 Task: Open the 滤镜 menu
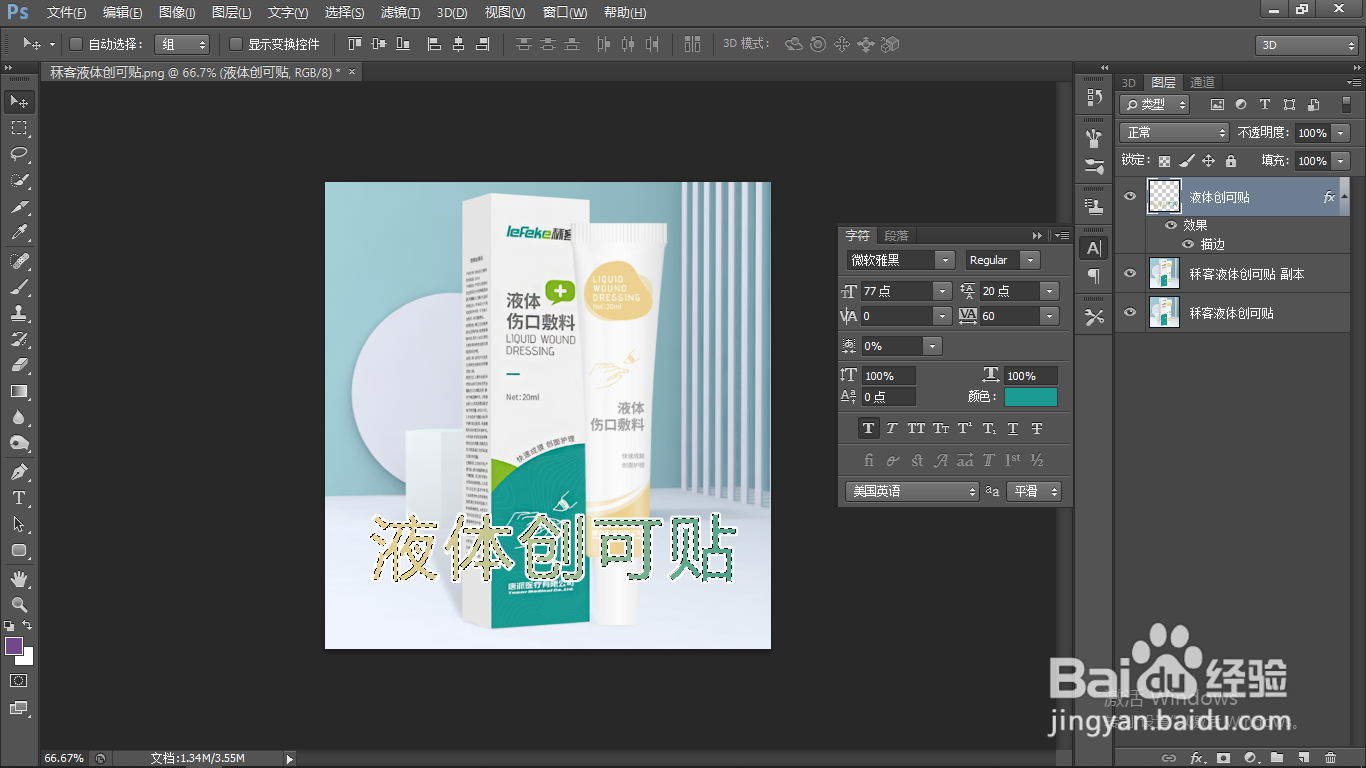click(x=398, y=12)
